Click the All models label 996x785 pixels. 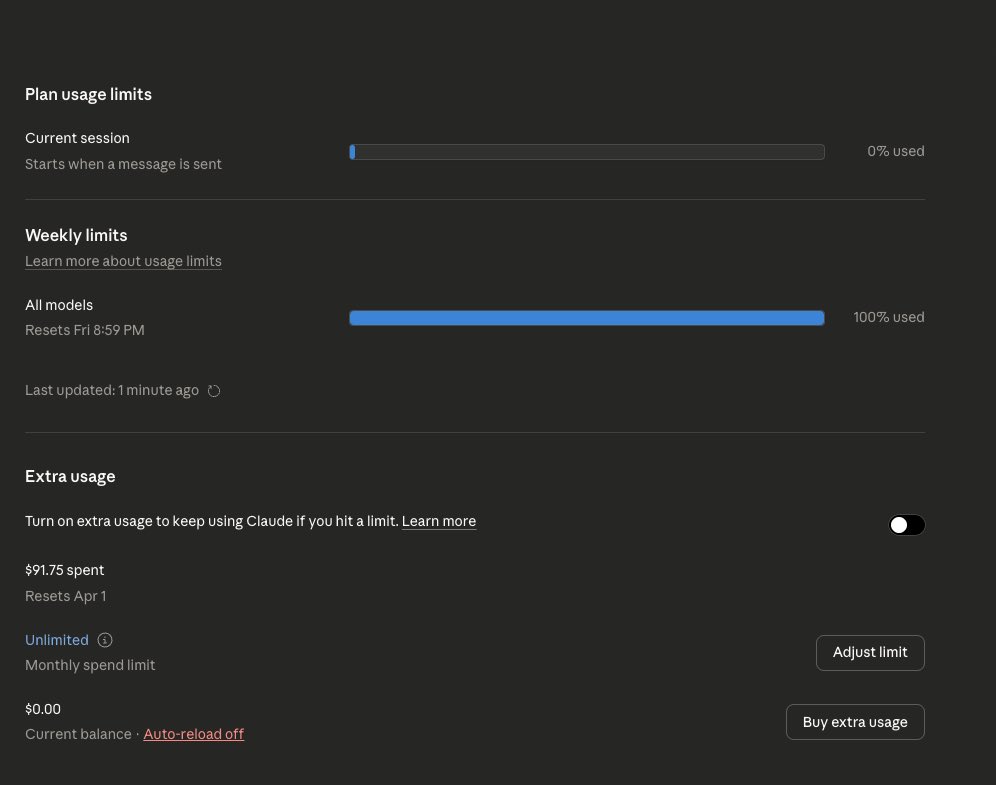58,305
